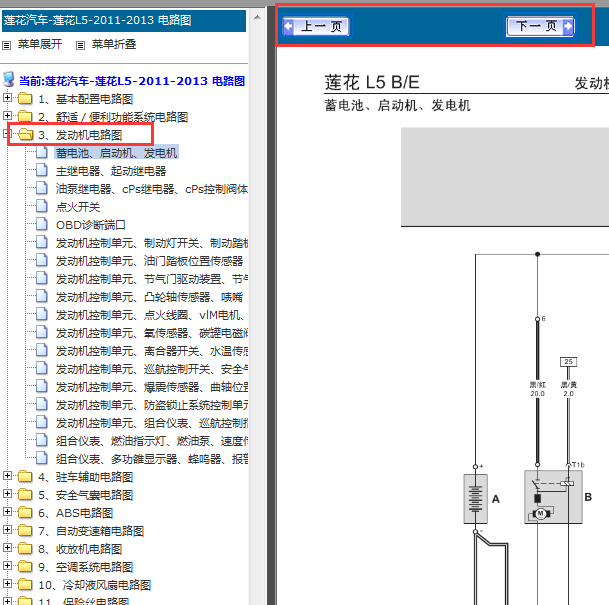This screenshot has height=605, width=609.
Task: Click battery component A in diagram
Action: point(476,499)
